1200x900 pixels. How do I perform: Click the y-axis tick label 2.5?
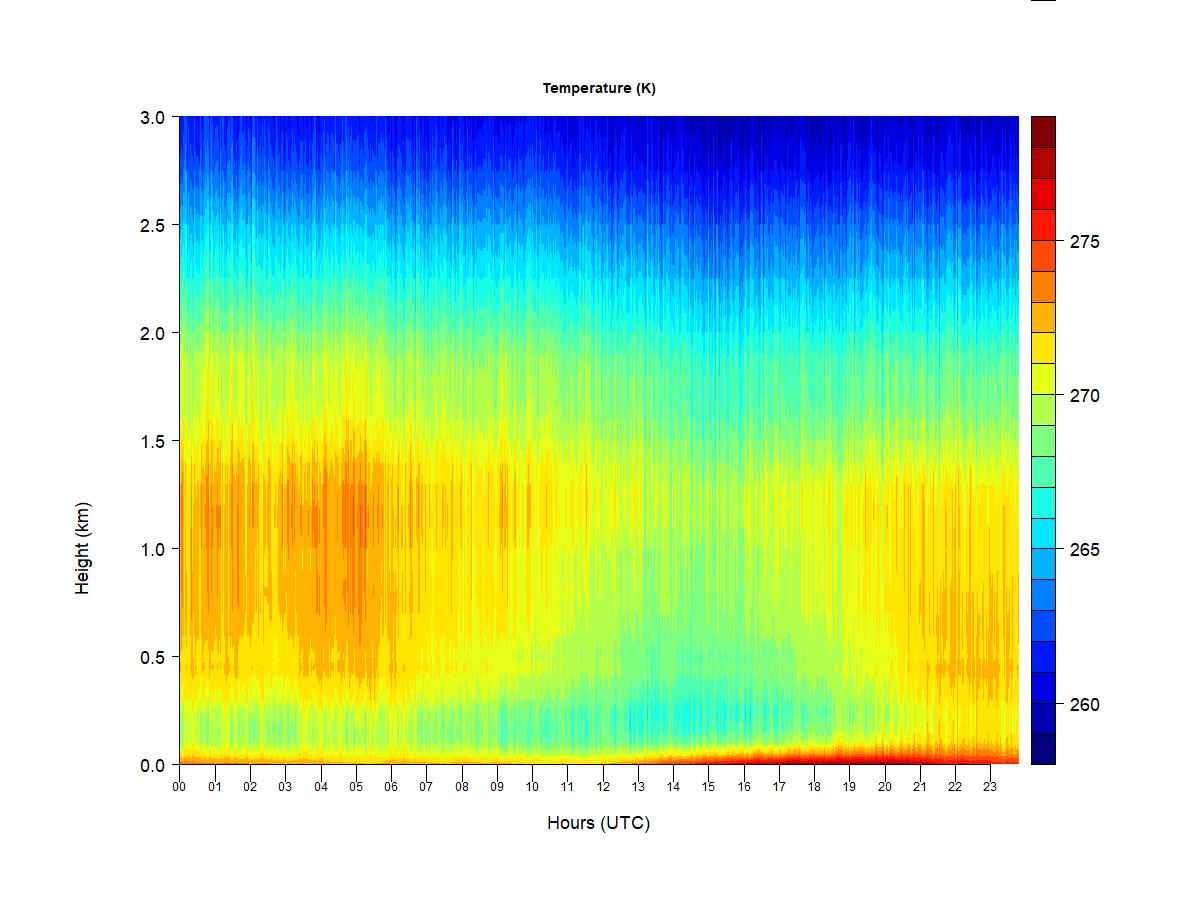coord(152,225)
